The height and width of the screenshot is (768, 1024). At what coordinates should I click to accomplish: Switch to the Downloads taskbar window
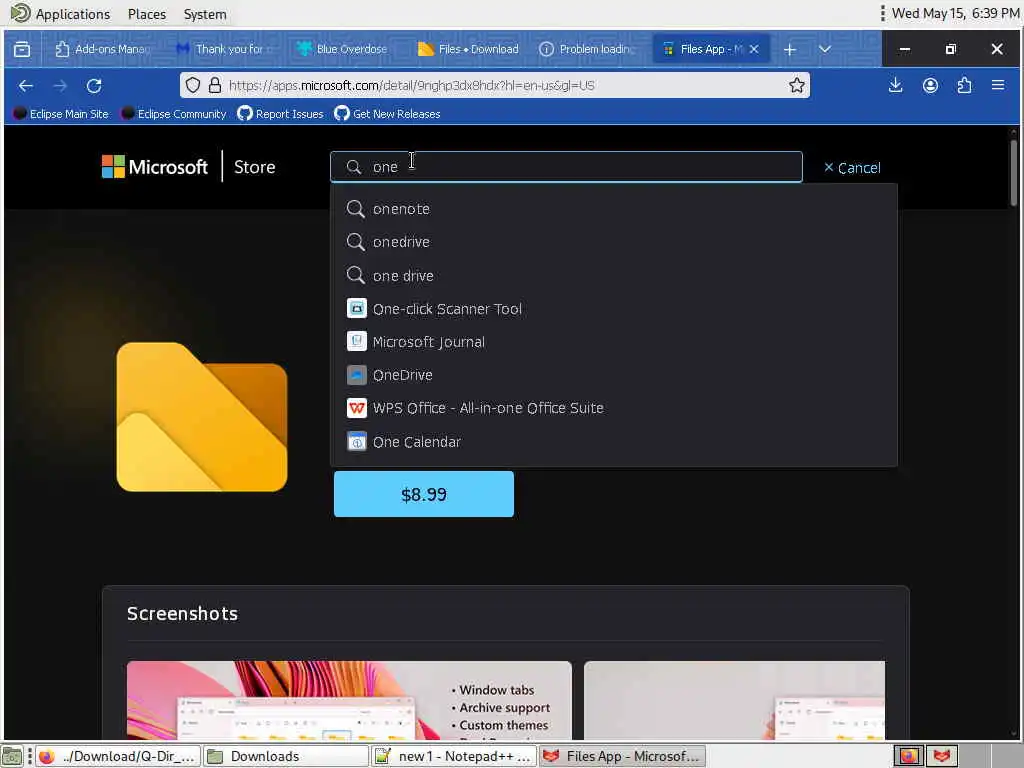285,756
